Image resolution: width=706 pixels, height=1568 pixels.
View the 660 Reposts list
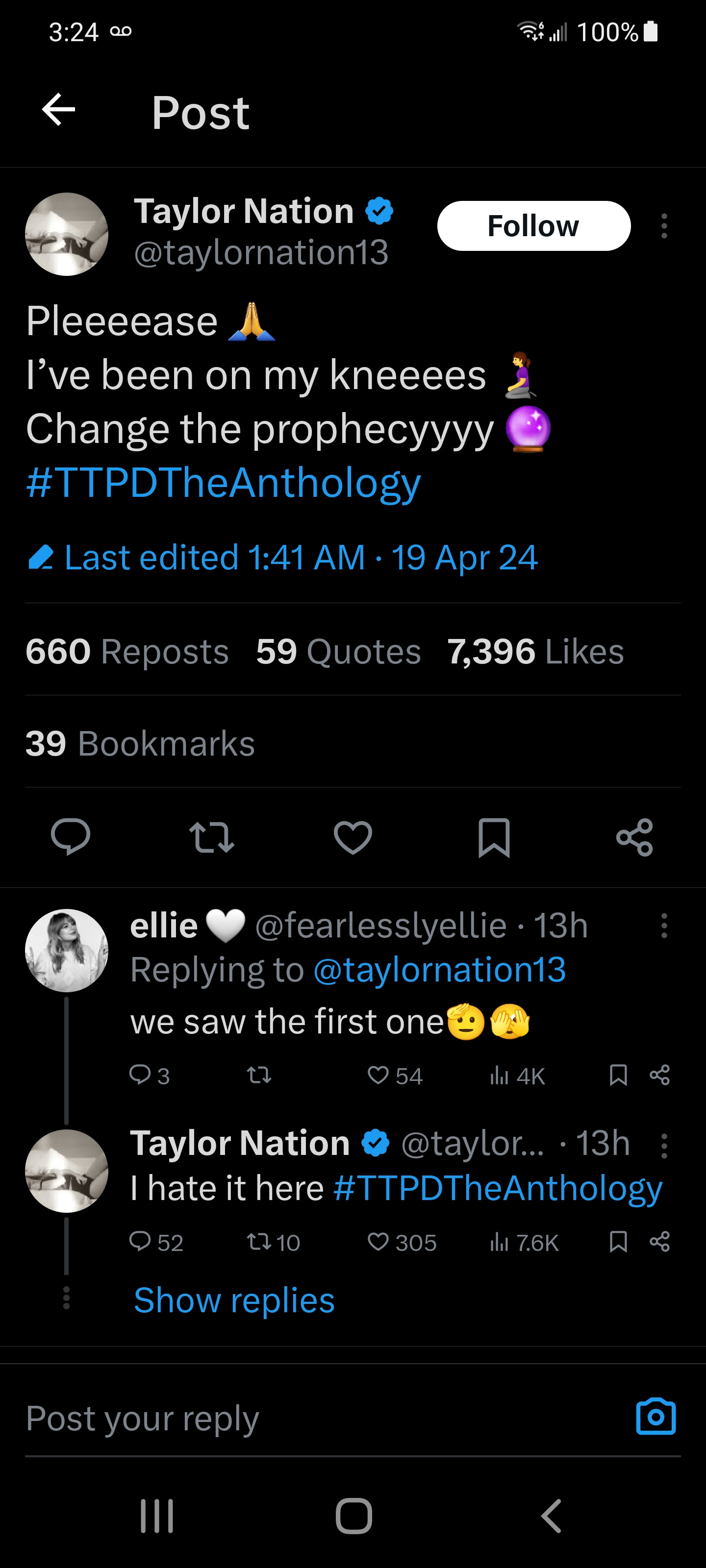pyautogui.click(x=127, y=651)
